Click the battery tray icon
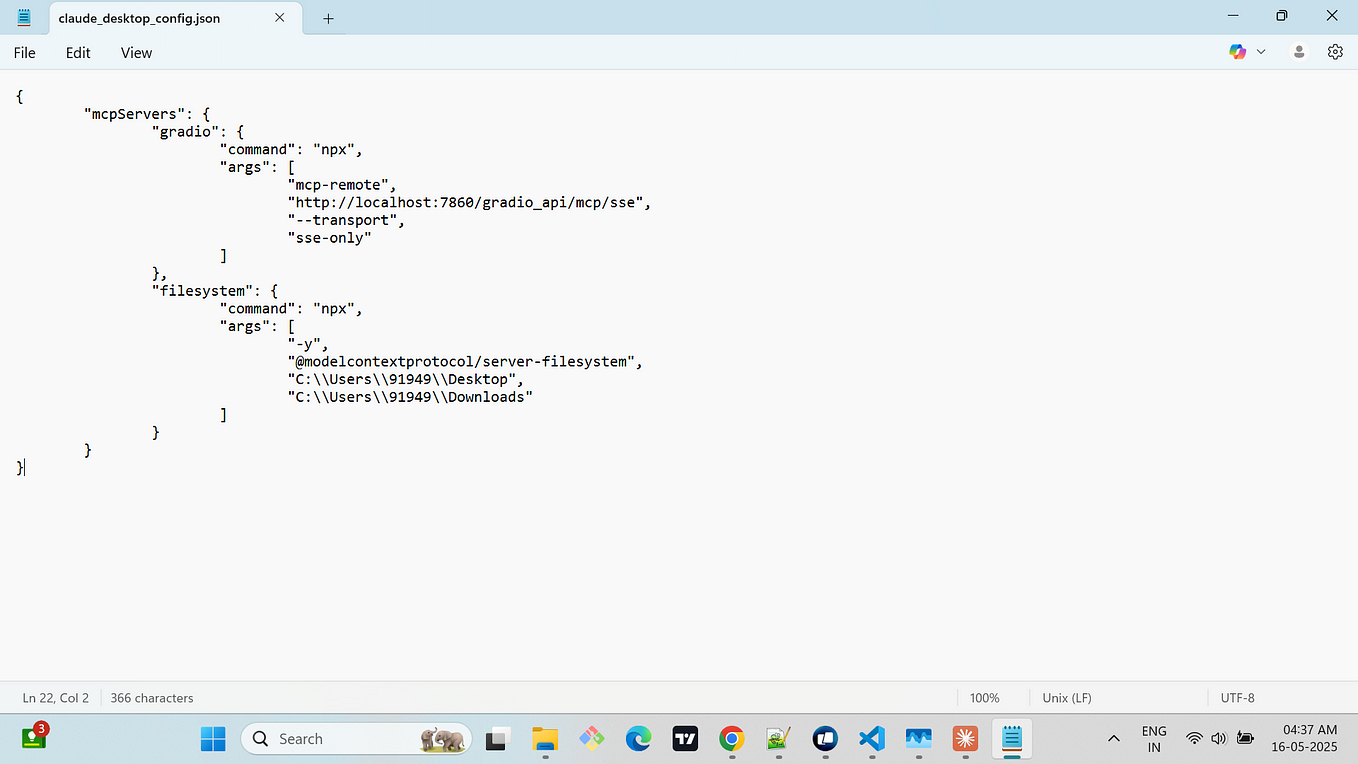Viewport: 1358px width, 764px height. pos(1245,739)
